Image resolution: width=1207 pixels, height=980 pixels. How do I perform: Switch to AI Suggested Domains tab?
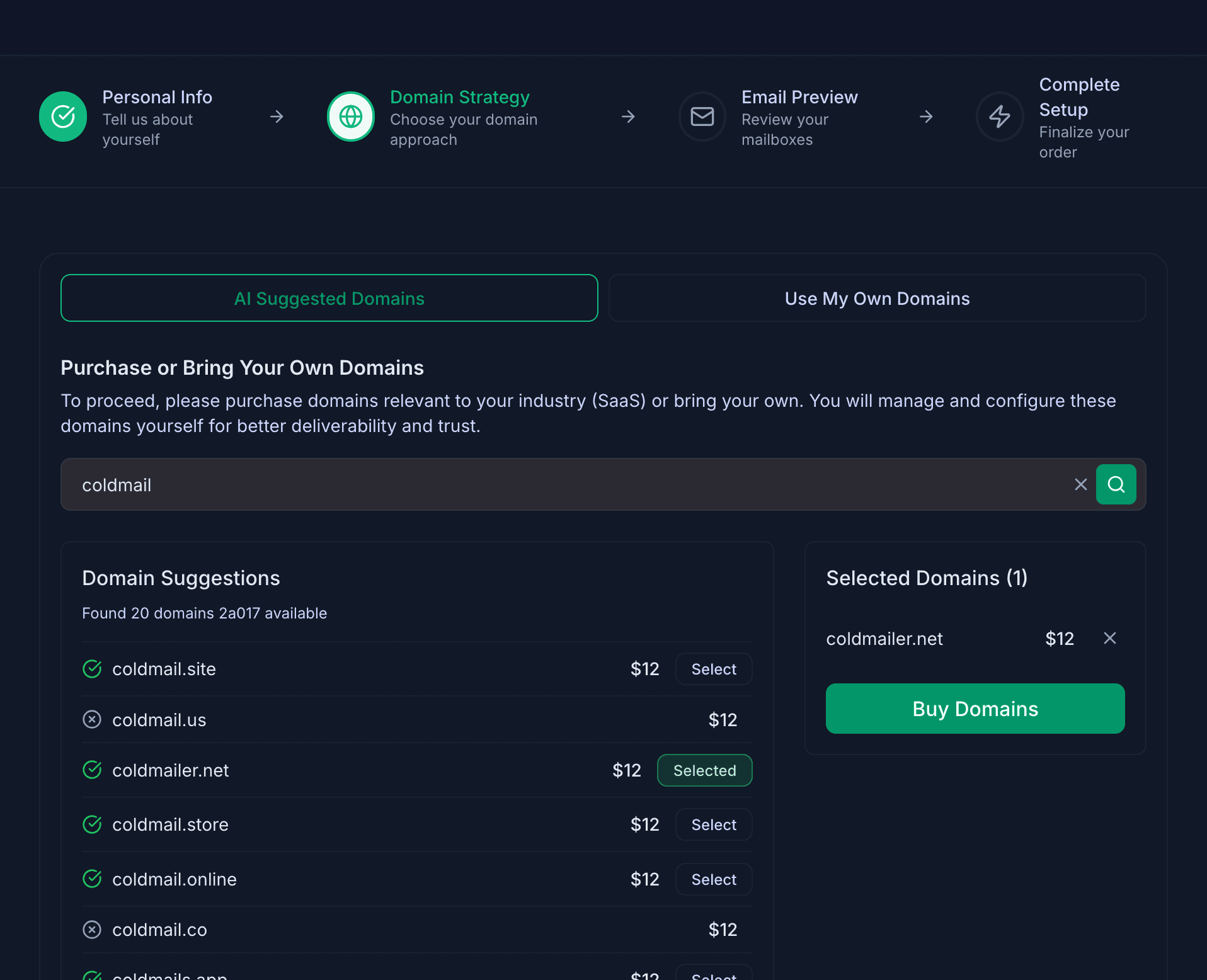click(329, 298)
